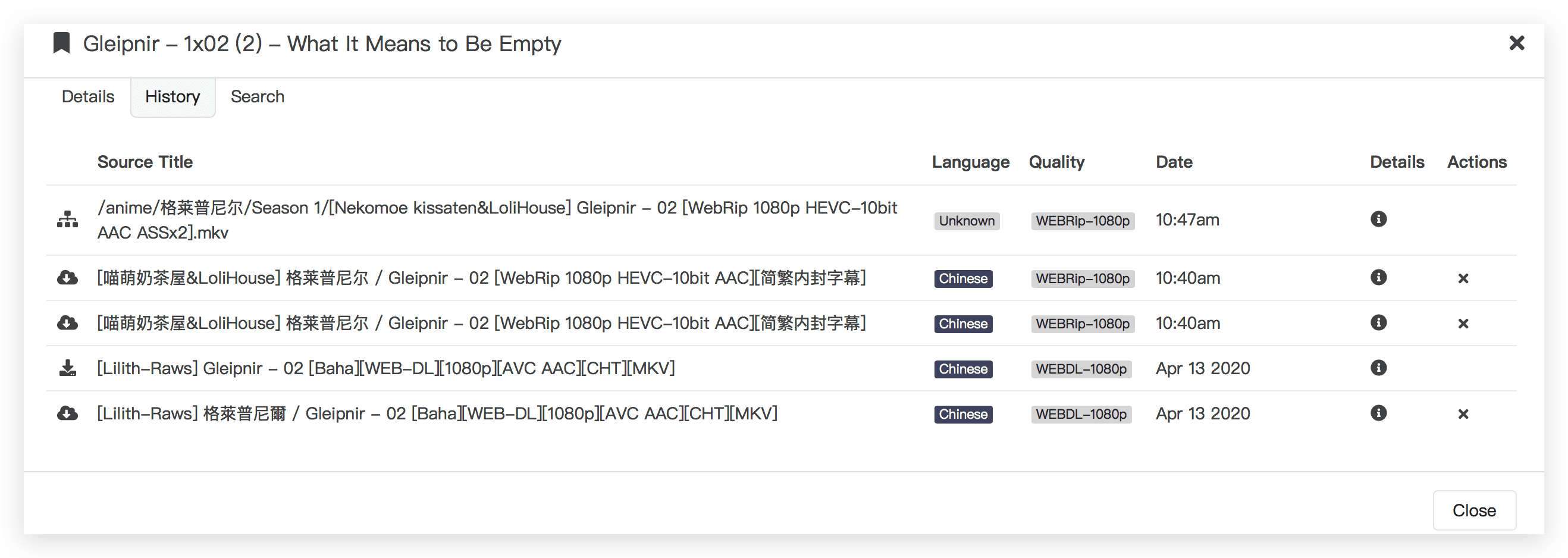Select the History tab
1568x558 pixels.
click(x=173, y=96)
